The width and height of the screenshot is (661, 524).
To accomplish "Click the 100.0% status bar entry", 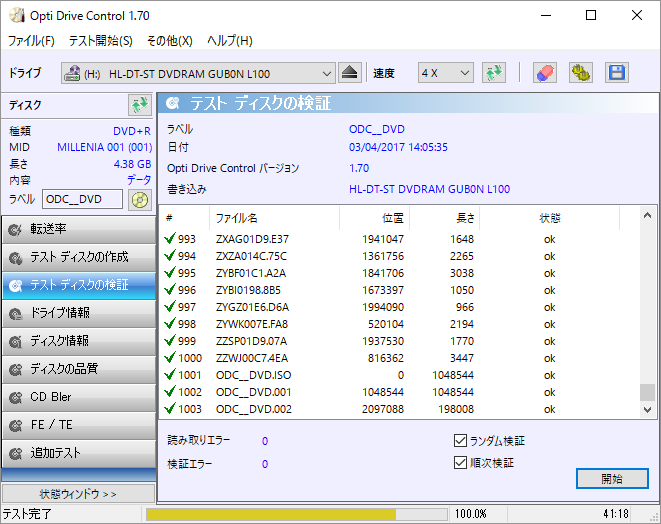I will click(470, 514).
